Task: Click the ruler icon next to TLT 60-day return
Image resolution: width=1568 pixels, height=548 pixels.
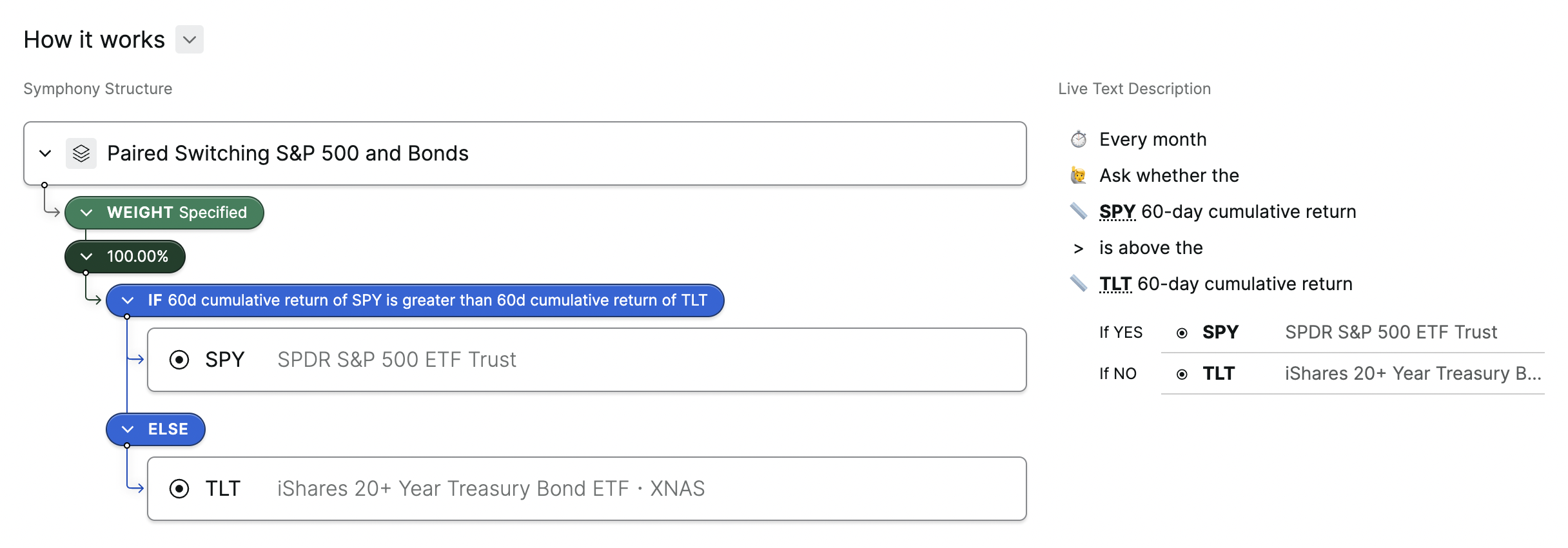Action: click(1079, 284)
